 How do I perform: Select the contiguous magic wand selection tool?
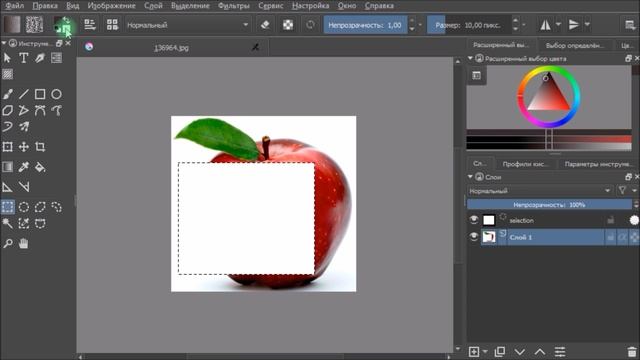click(x=7, y=223)
